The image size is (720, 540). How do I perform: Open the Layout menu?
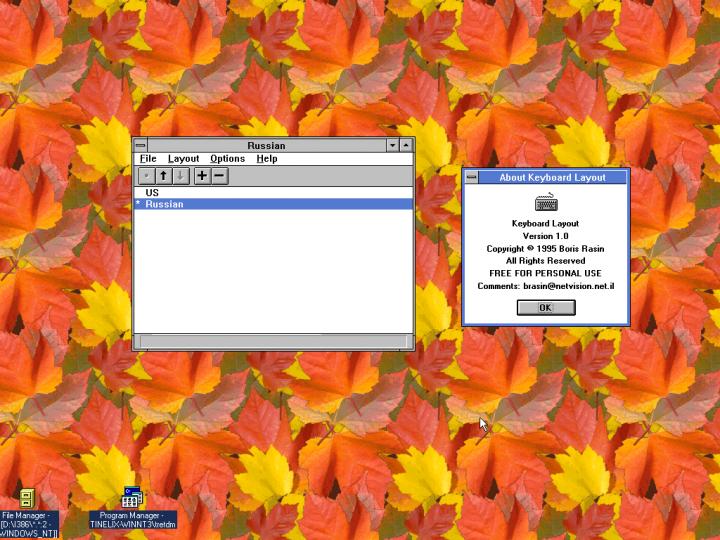click(x=183, y=159)
